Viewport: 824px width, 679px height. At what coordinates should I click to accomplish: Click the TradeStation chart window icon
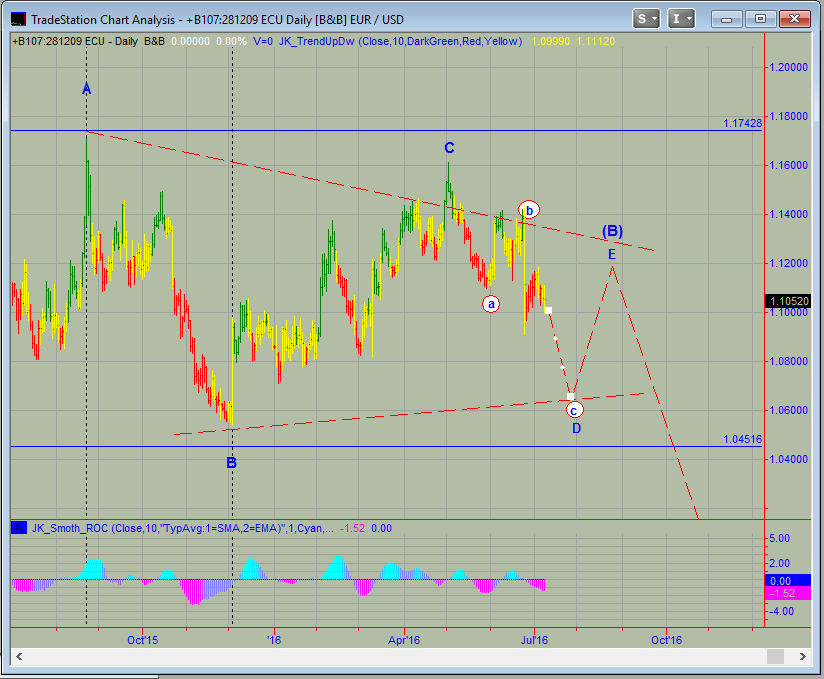[17, 18]
